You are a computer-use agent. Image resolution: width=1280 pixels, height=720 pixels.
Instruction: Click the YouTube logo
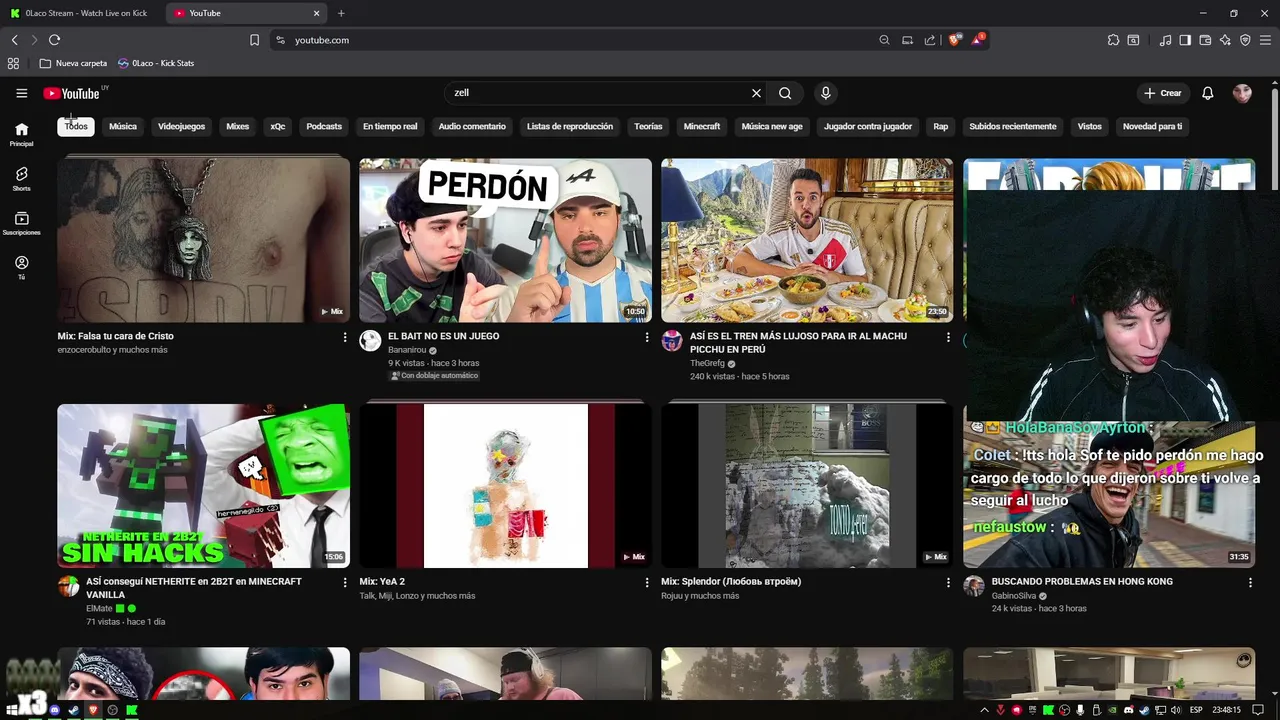click(71, 93)
